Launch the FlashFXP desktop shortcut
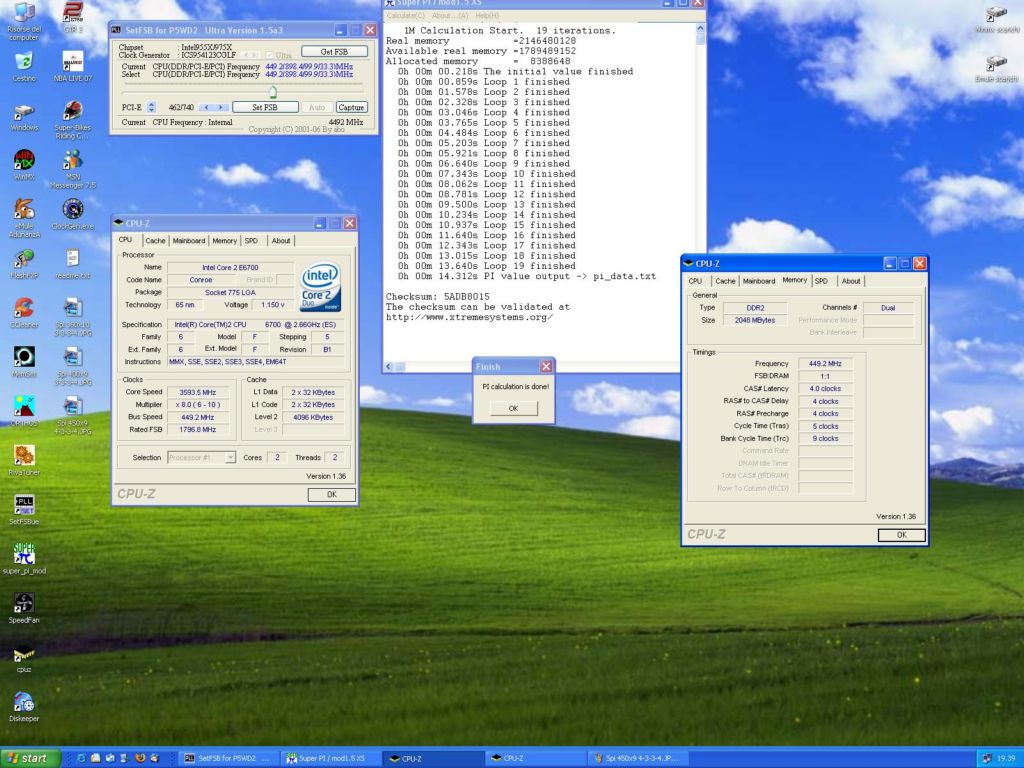The image size is (1024, 768). pyautogui.click(x=24, y=264)
